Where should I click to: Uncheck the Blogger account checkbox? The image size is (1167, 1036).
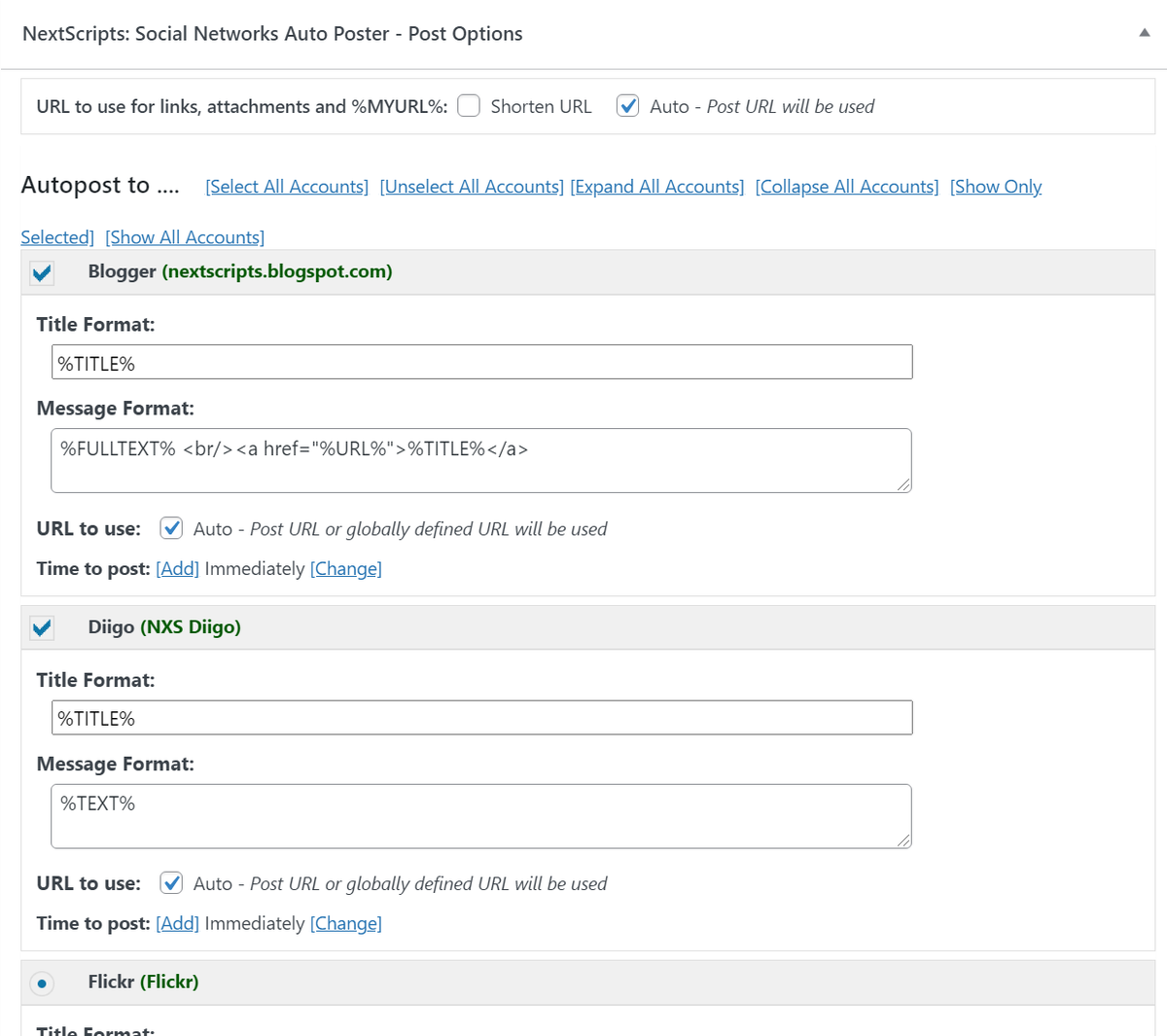point(42,273)
